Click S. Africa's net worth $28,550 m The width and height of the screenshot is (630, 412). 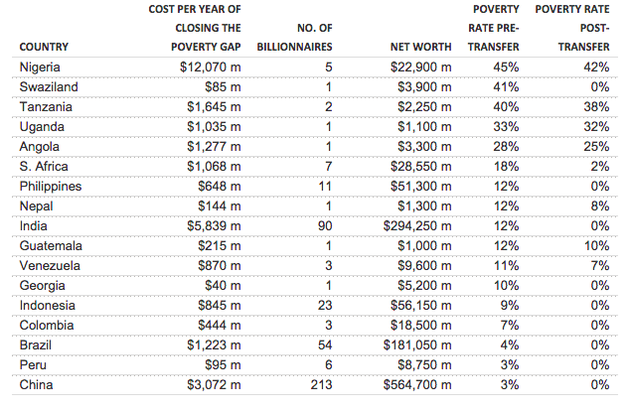[x=420, y=166]
